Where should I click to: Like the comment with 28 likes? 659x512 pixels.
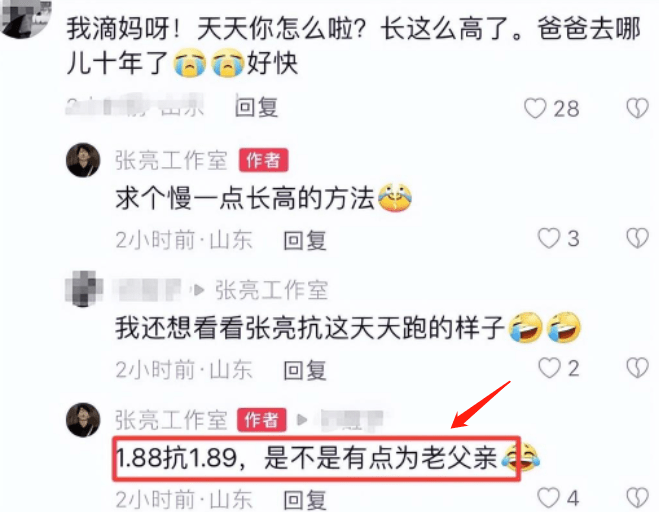(535, 108)
